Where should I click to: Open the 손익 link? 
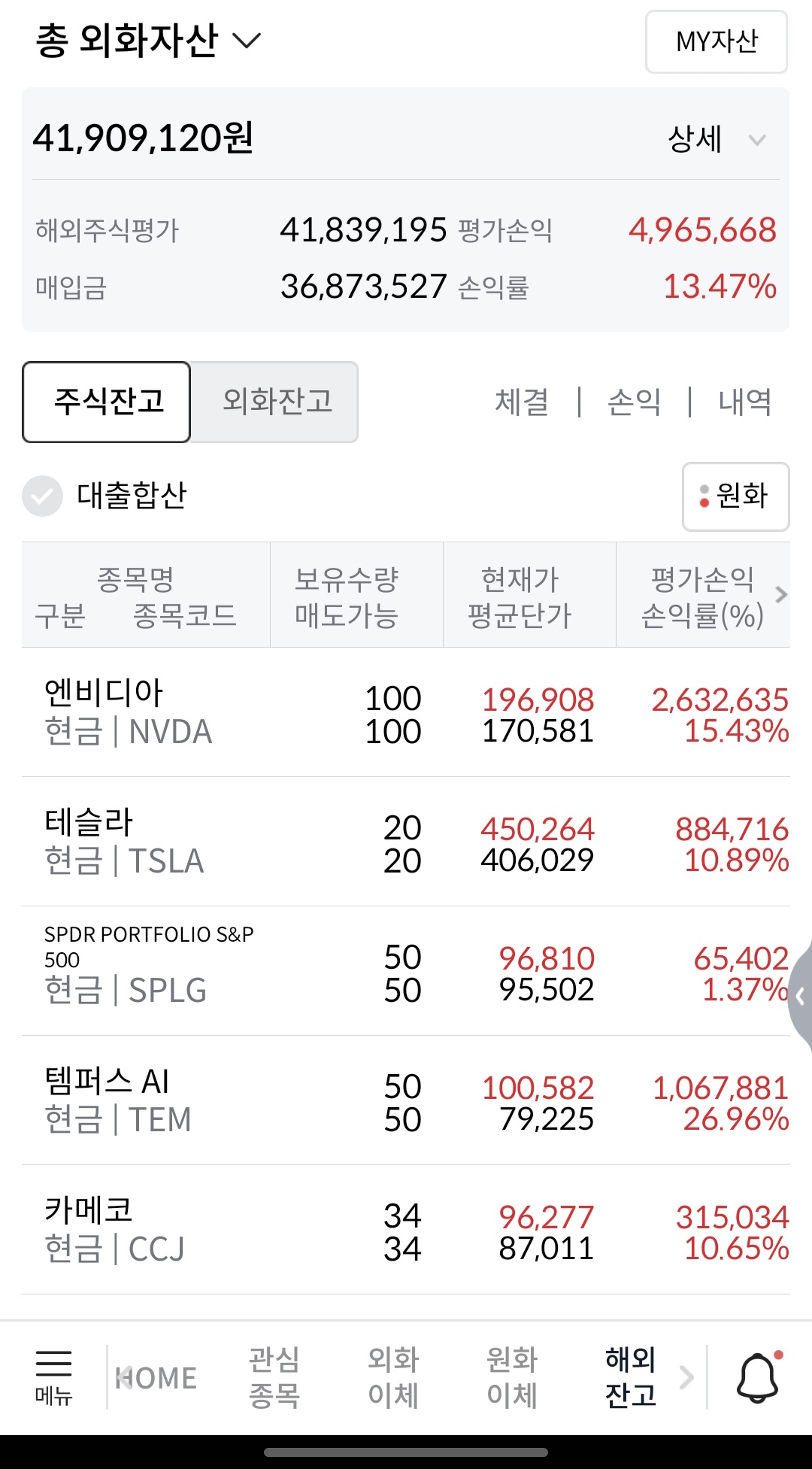click(x=634, y=402)
